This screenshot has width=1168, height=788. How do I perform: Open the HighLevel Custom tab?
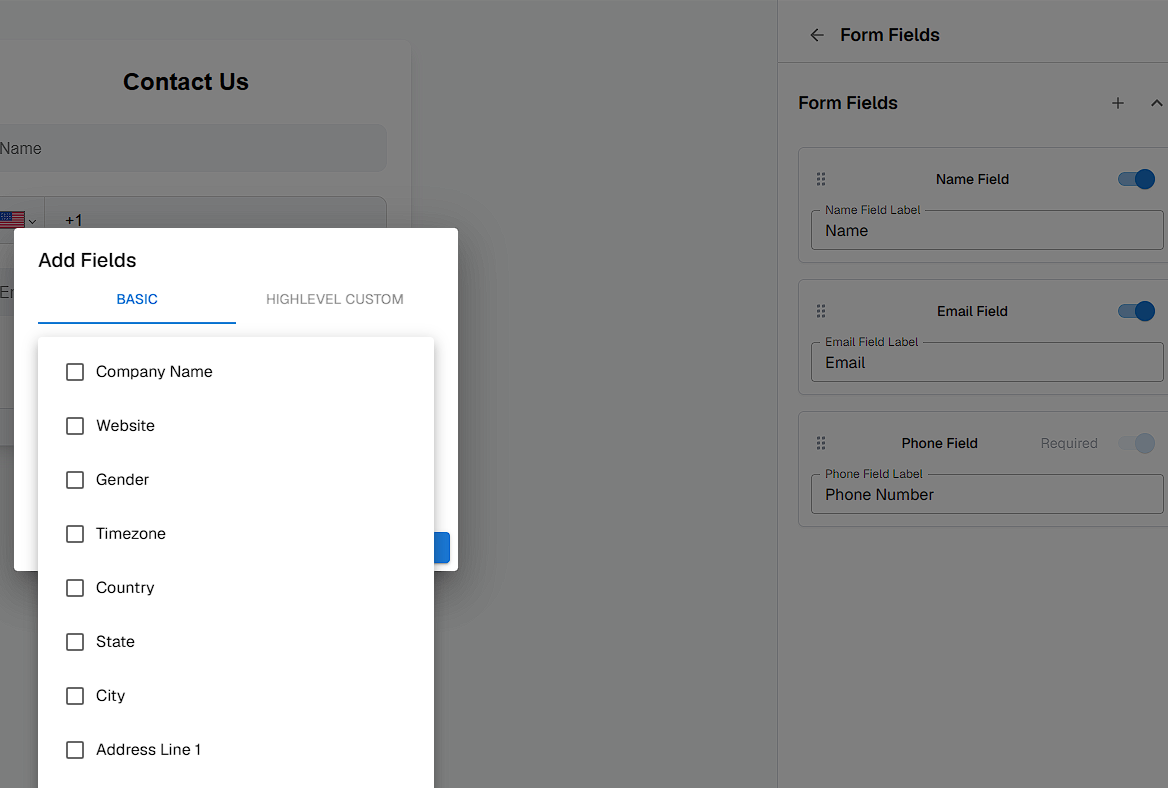tap(334, 299)
